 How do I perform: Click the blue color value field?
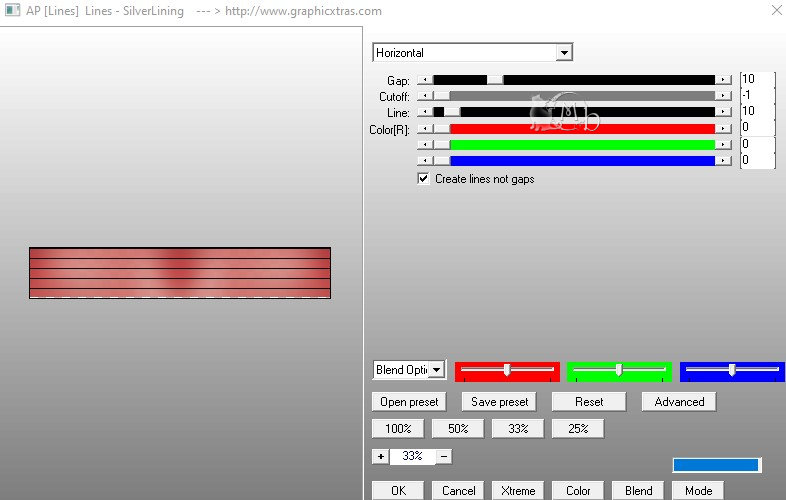(757, 160)
